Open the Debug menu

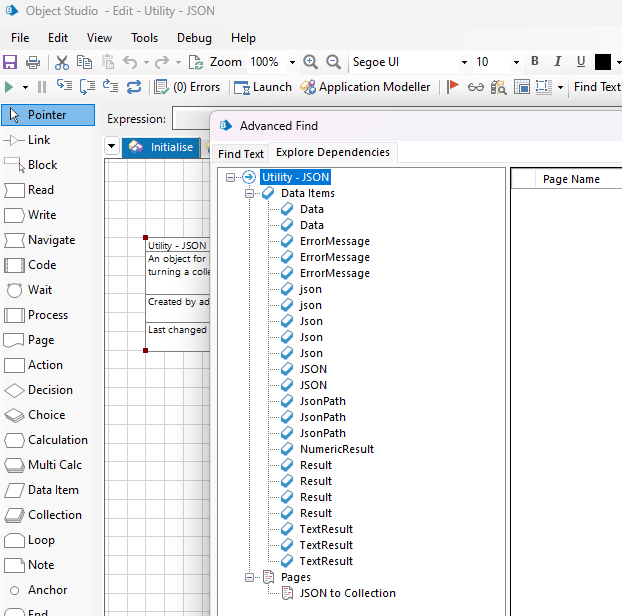194,38
